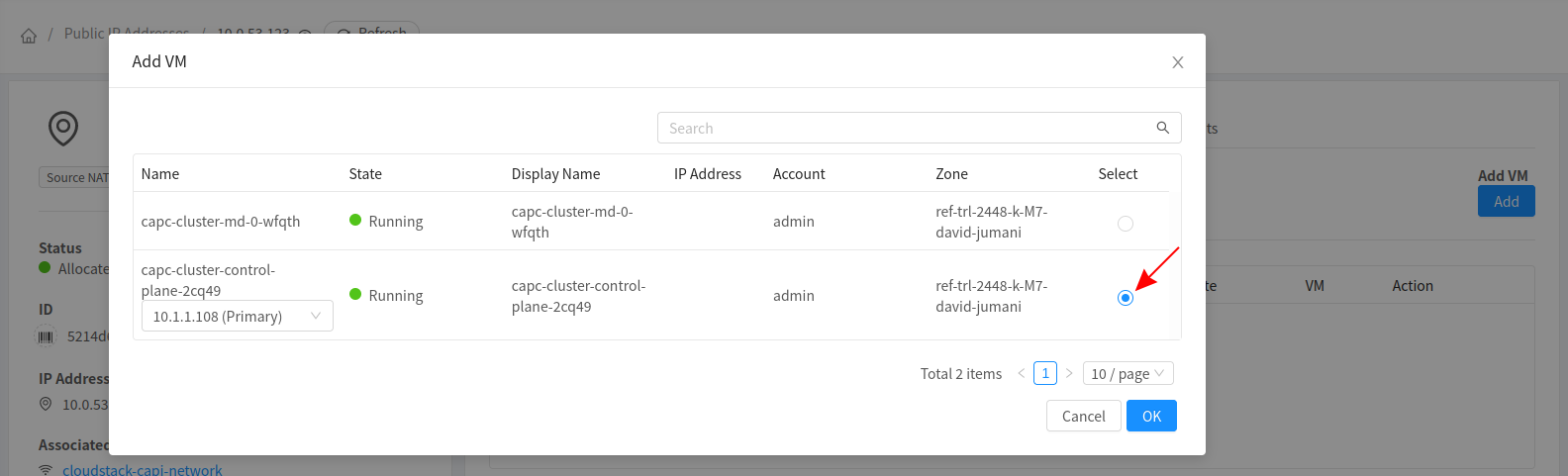Go to next page arrow
Viewport: 1568px width, 476px height.
[x=1069, y=373]
